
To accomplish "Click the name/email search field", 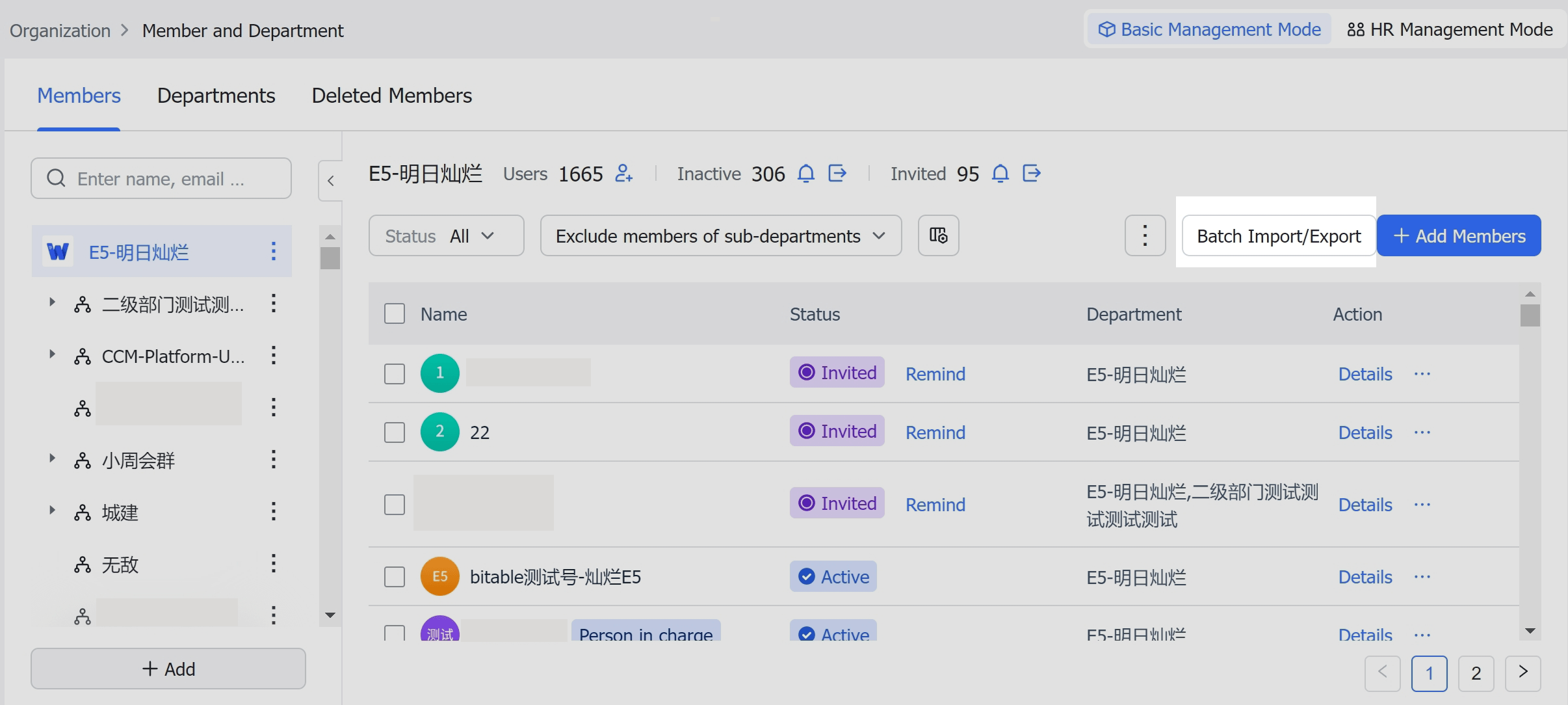I will 161,179.
